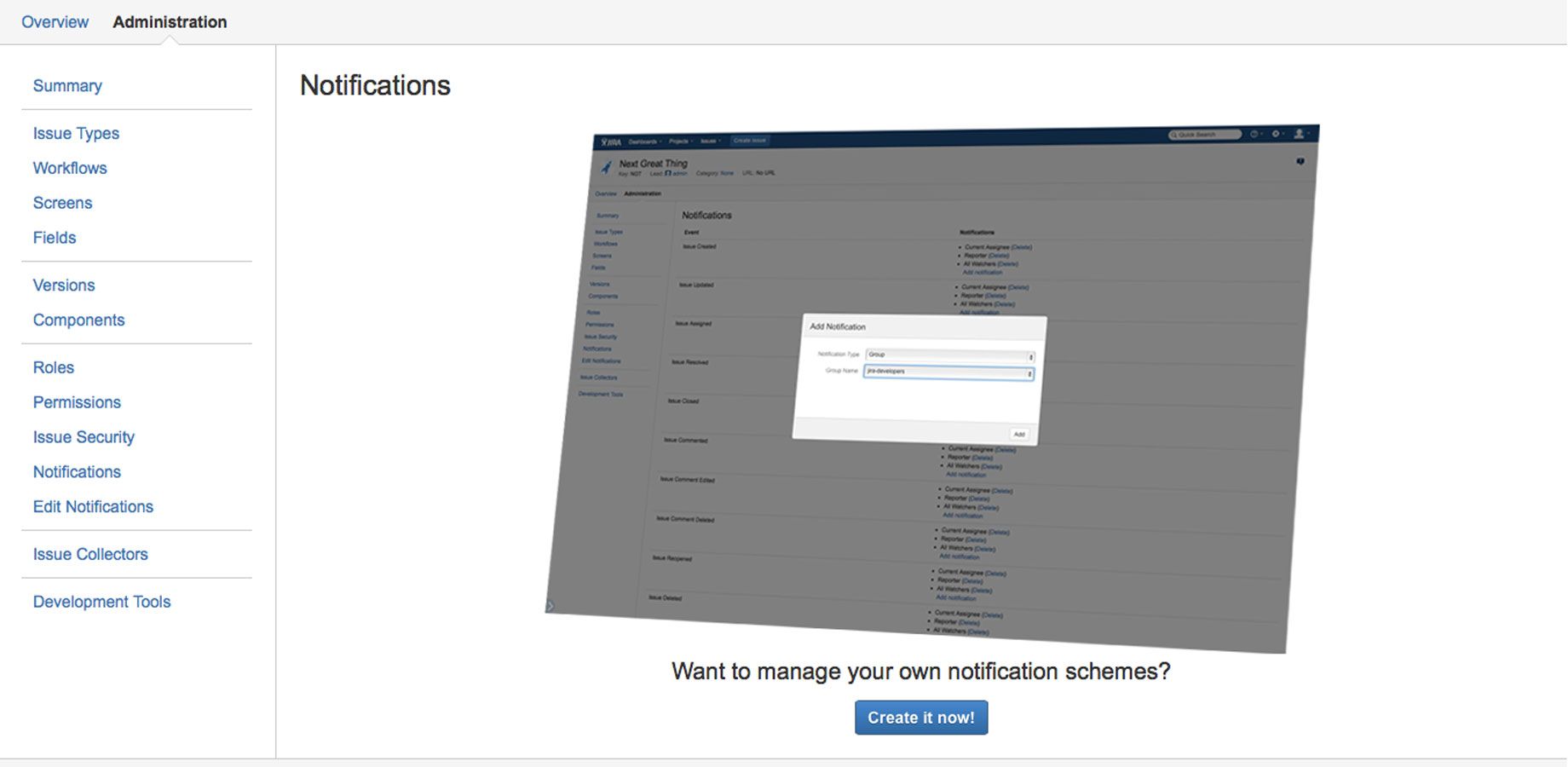Click the notification scheme preview screenshot
The height and width of the screenshot is (767, 1568).
[x=932, y=389]
